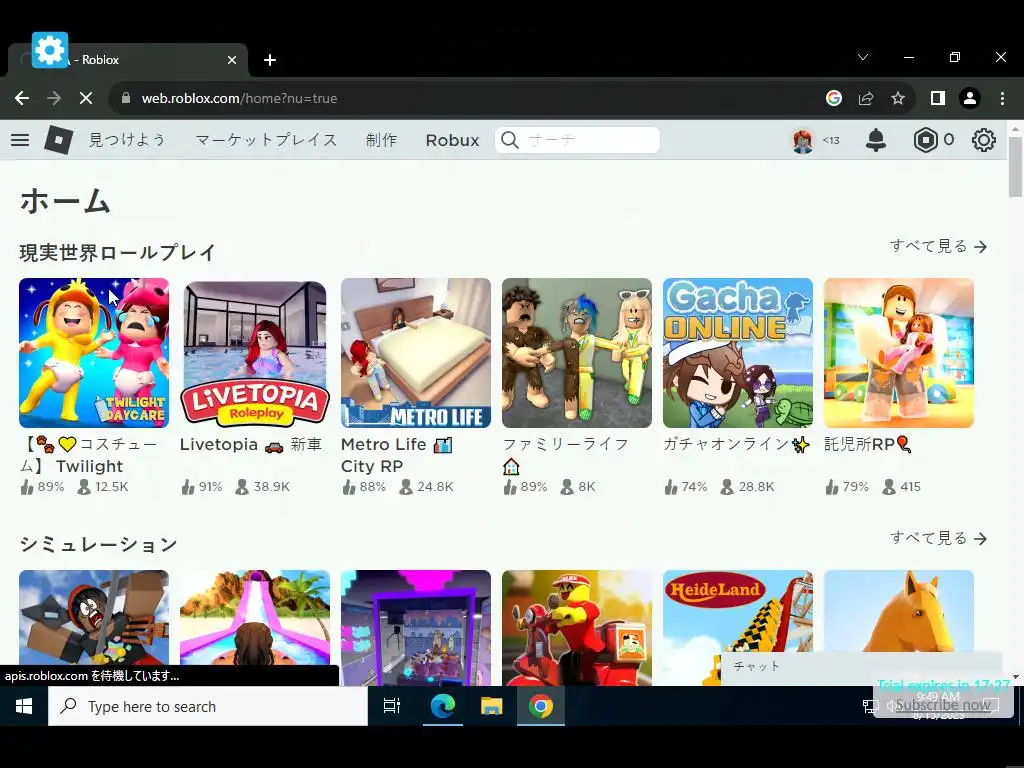This screenshot has height=768, width=1024.
Task: Open the チャット chat panel
Action: click(x=861, y=667)
